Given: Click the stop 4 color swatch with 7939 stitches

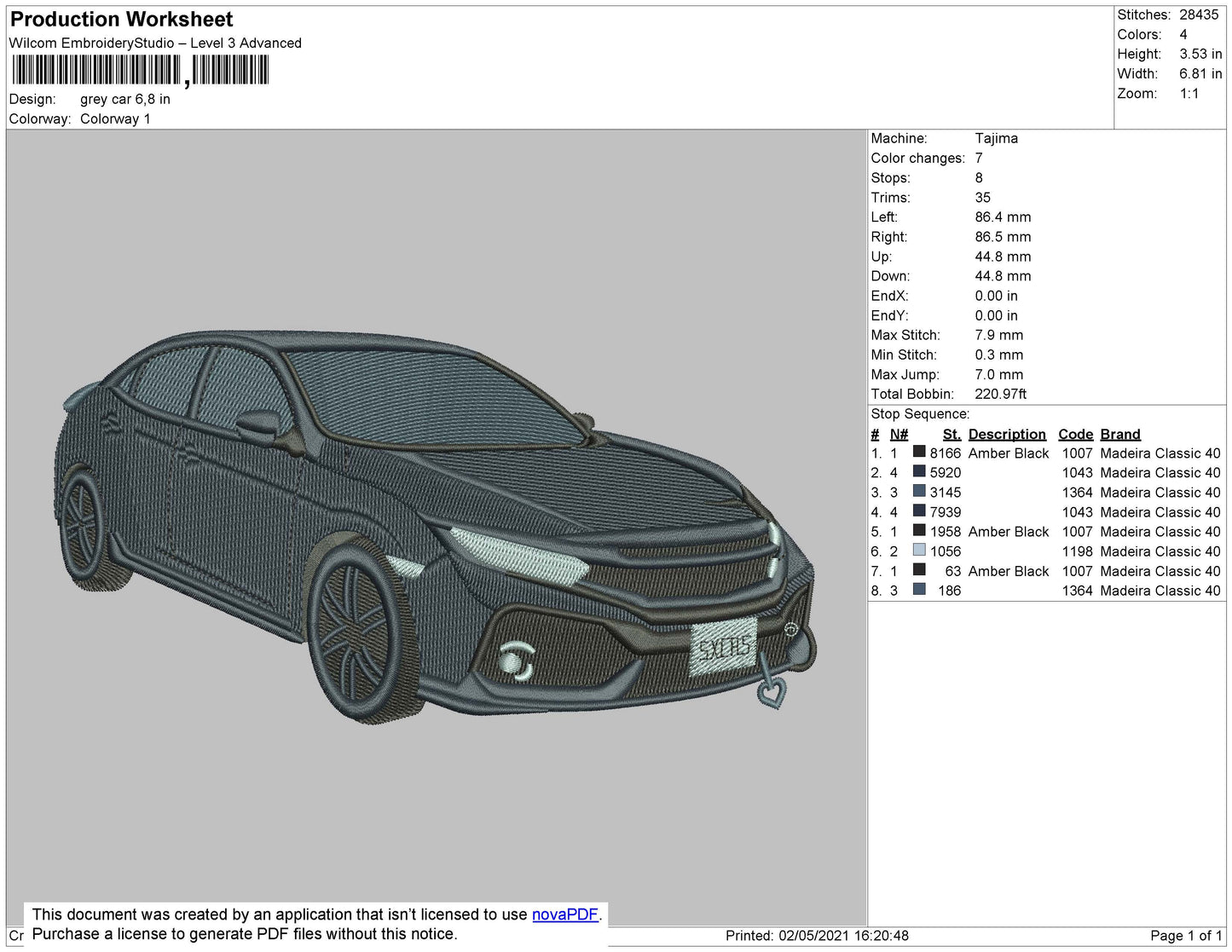Looking at the screenshot, I should 919,511.
